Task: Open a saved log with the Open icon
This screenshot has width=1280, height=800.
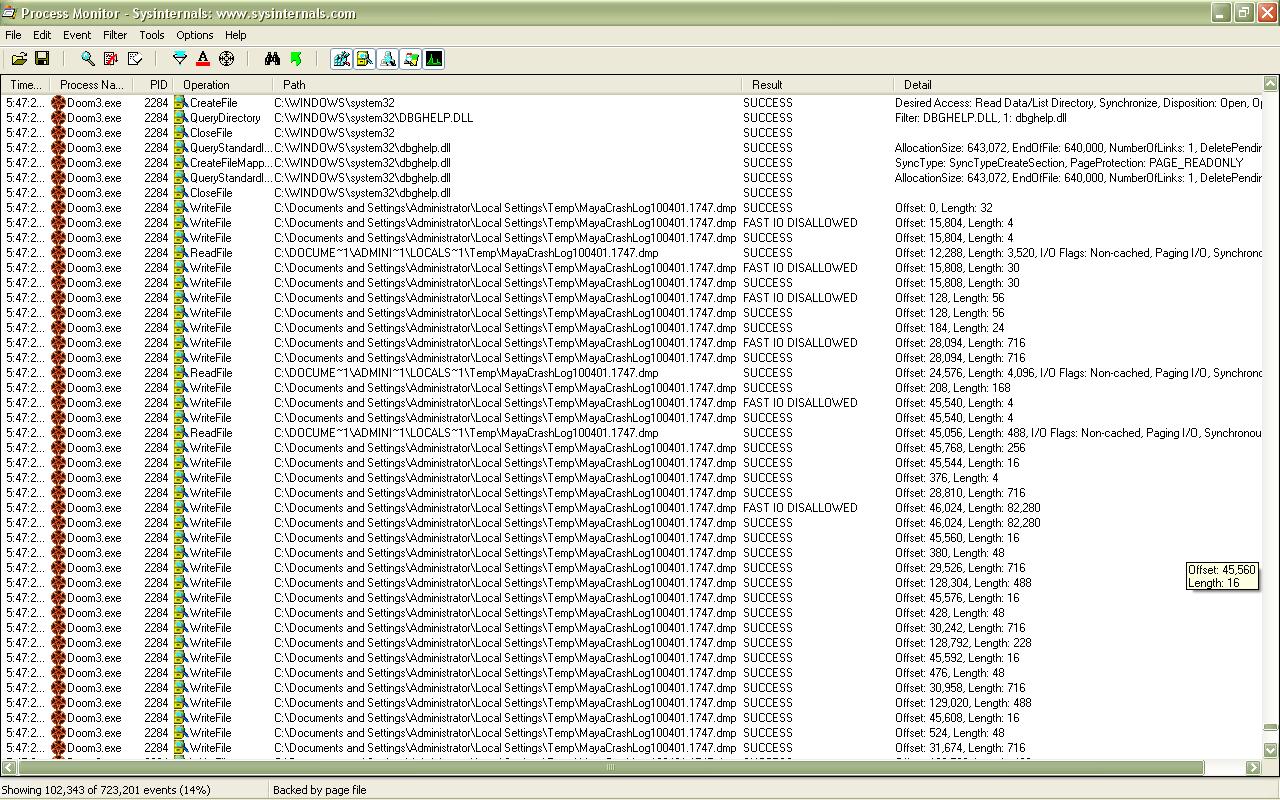Action: click(19, 59)
